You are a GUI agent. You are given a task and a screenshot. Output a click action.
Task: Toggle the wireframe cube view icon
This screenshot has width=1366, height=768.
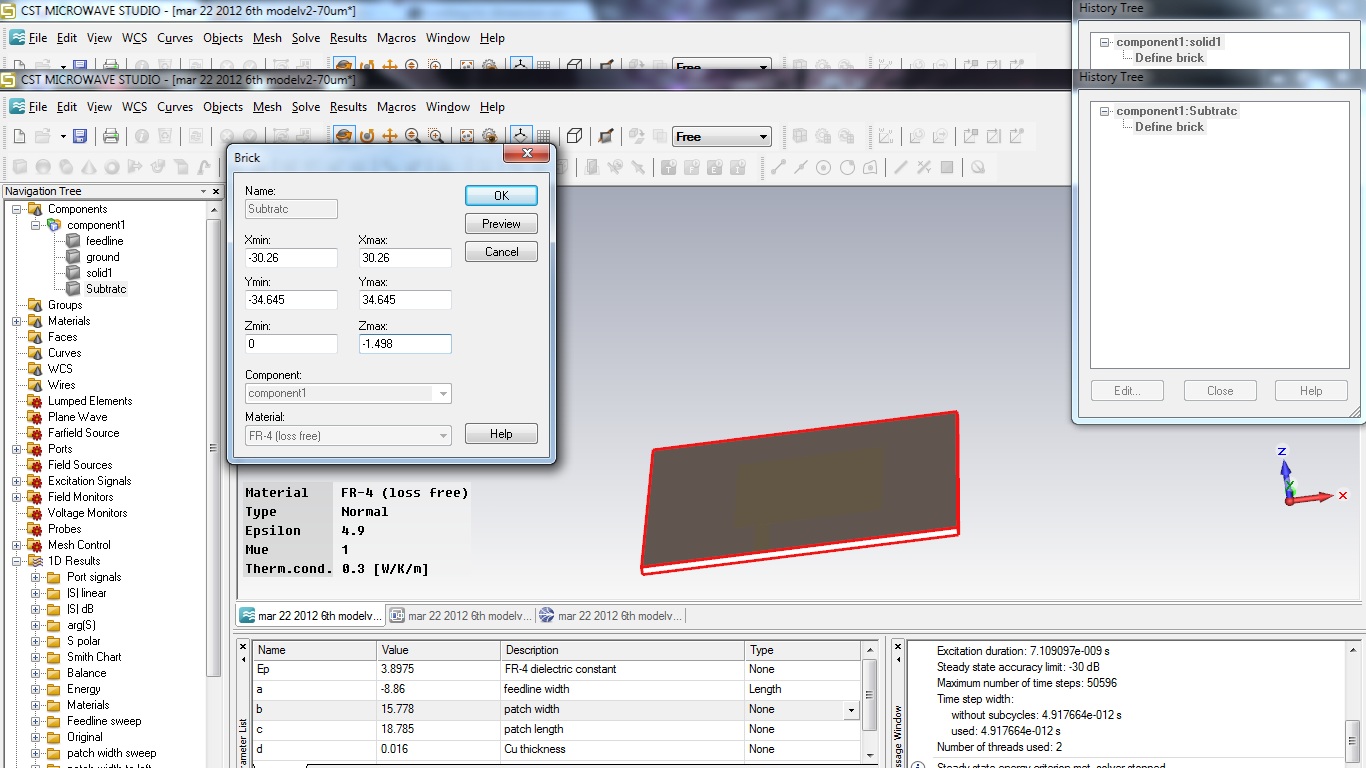(575, 136)
